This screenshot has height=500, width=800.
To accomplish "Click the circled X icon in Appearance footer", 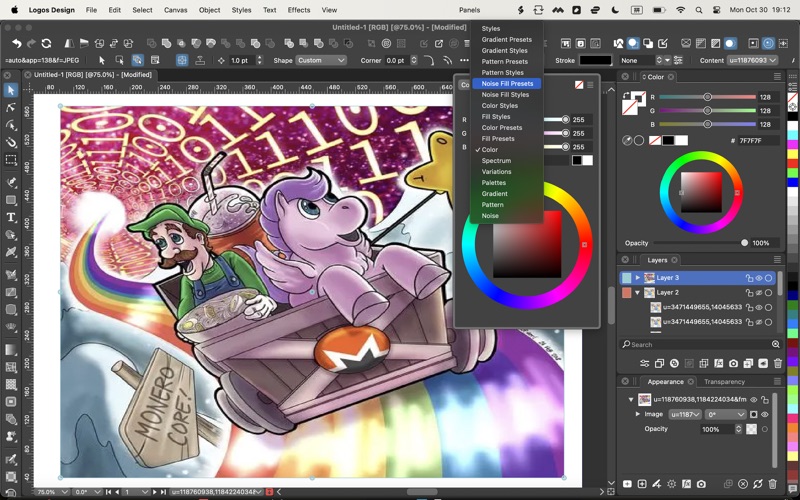I will (743, 484).
